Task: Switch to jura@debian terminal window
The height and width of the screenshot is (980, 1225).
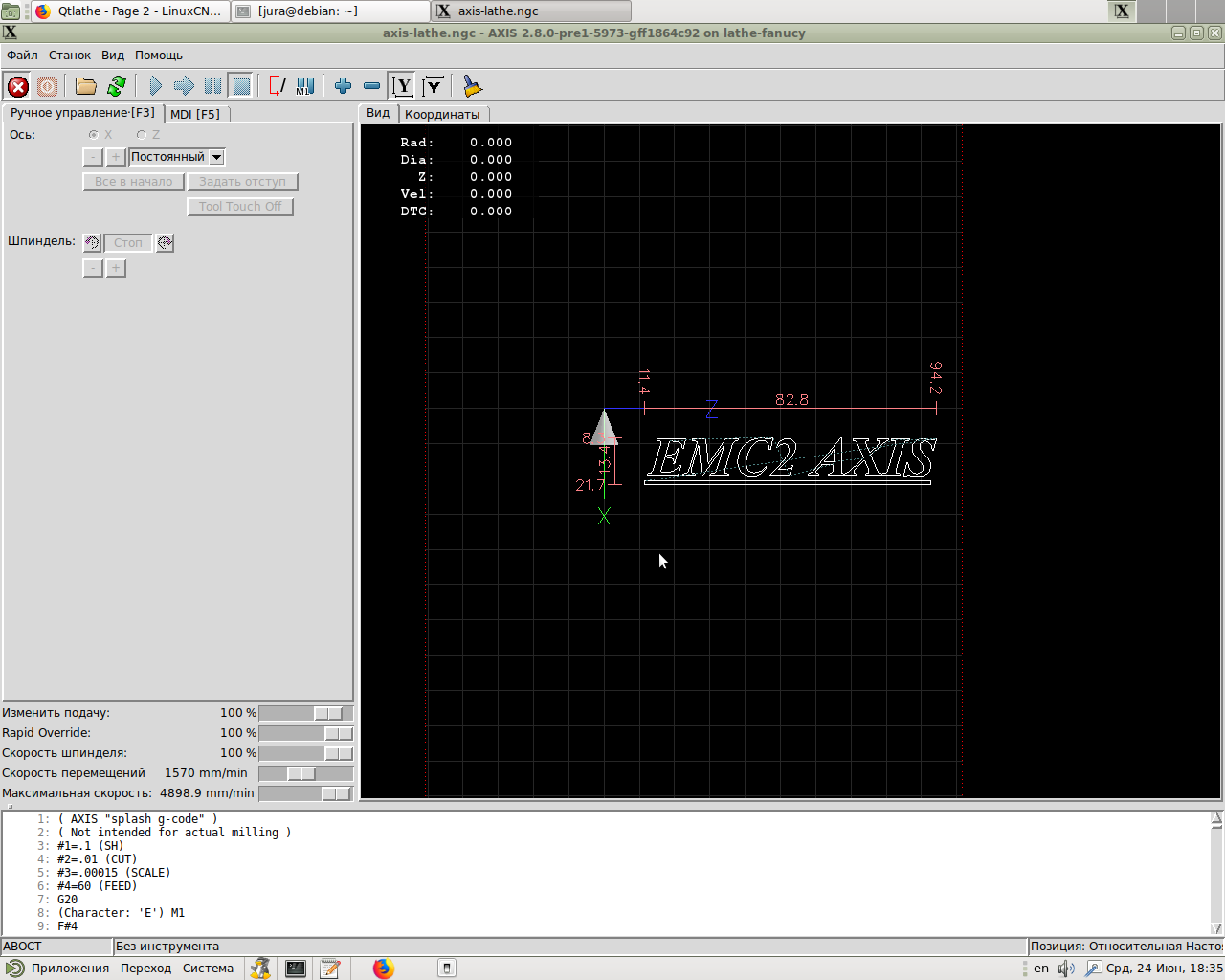Action: tap(330, 11)
